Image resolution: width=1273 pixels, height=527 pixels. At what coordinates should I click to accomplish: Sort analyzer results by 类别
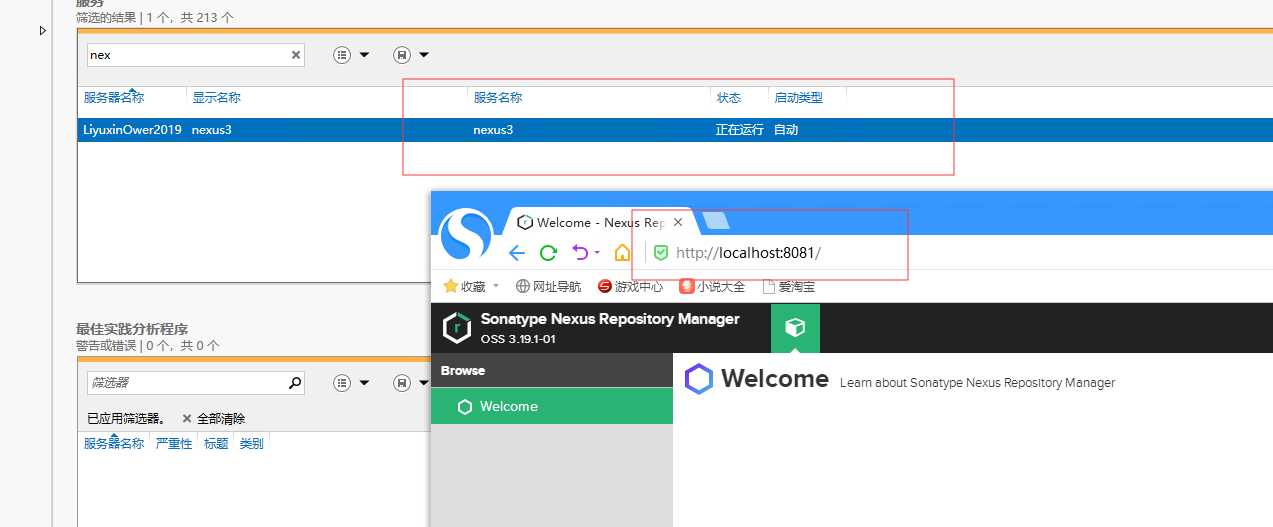251,443
